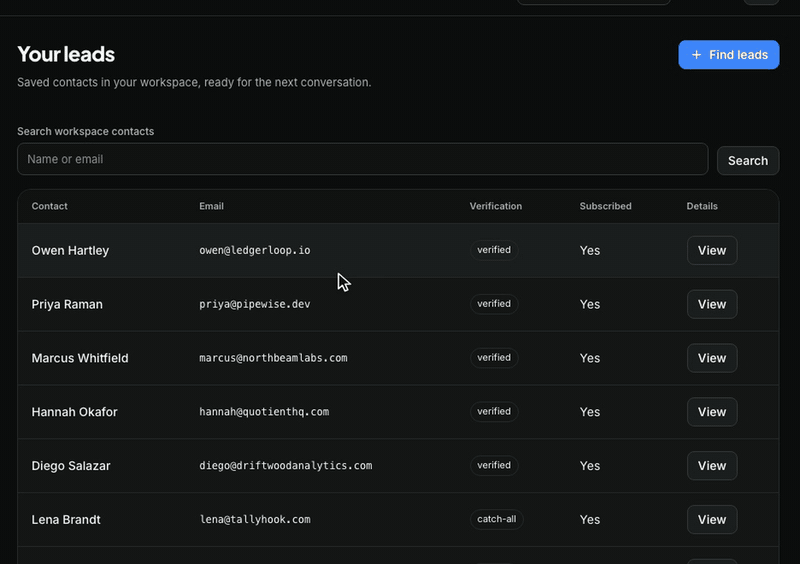Open View for Marcus Whitfield
The height and width of the screenshot is (564, 800).
[712, 358]
